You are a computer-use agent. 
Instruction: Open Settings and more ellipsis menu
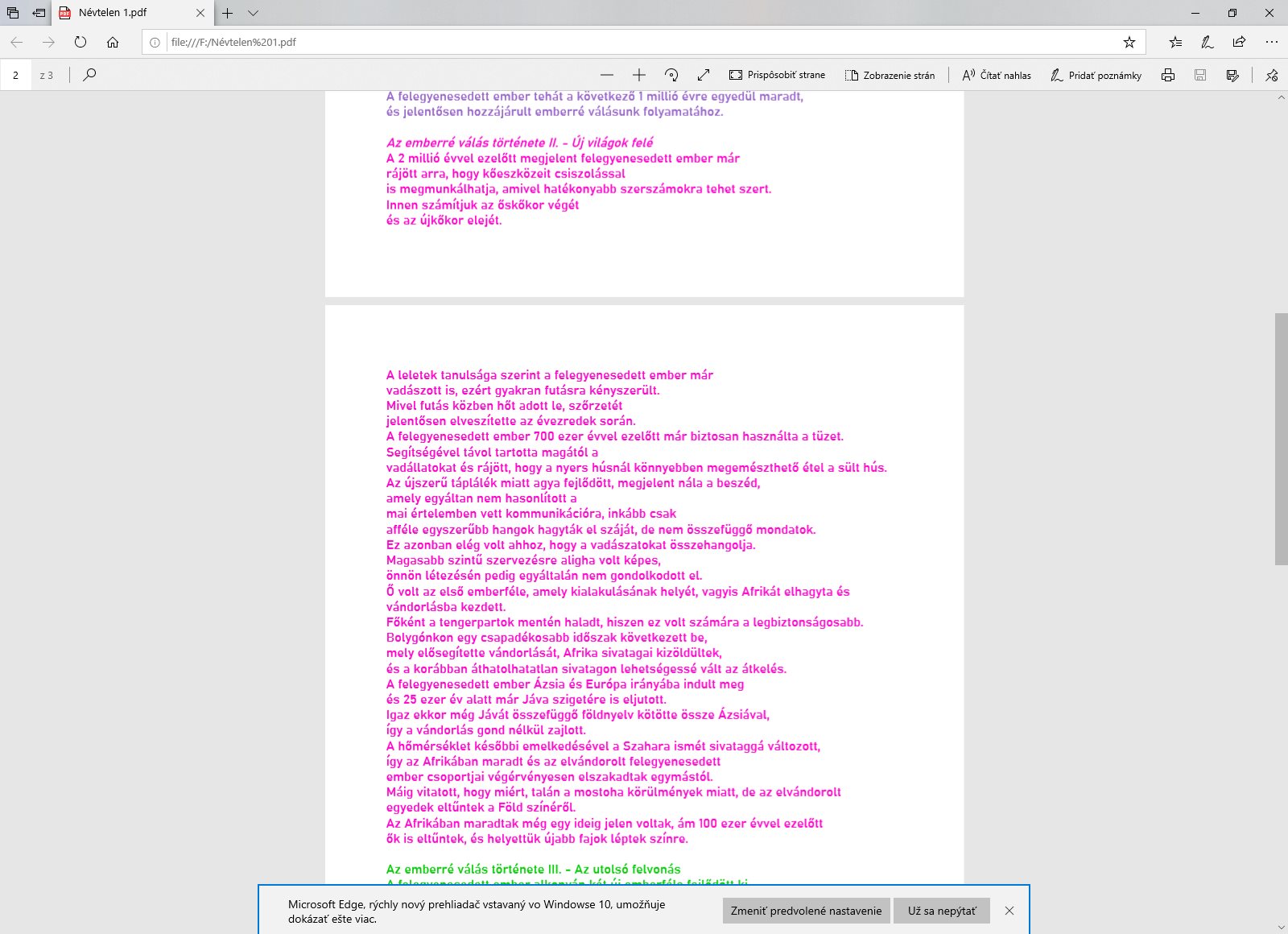coord(1271,42)
